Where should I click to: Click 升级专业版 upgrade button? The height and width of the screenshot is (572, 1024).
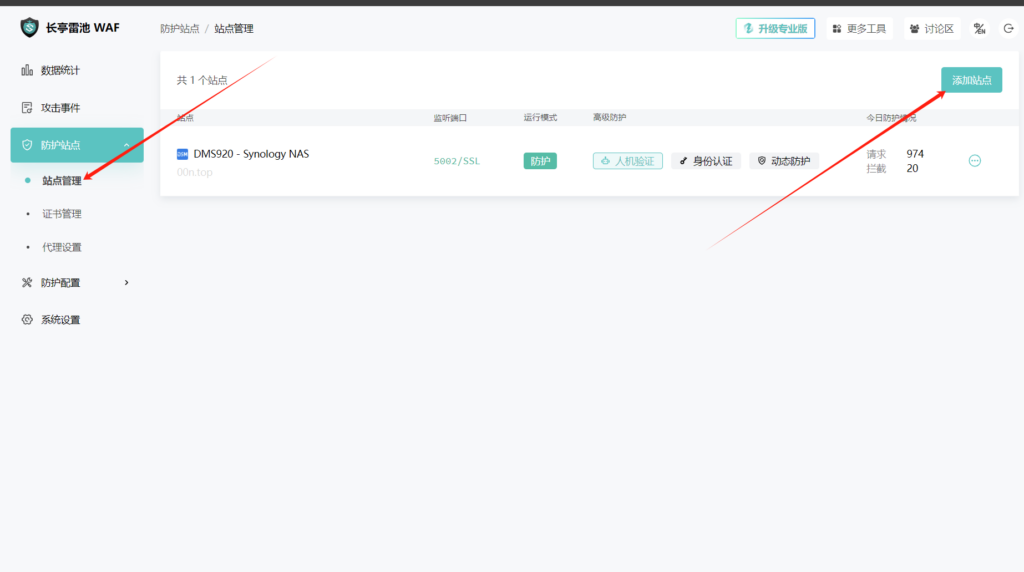tap(775, 29)
